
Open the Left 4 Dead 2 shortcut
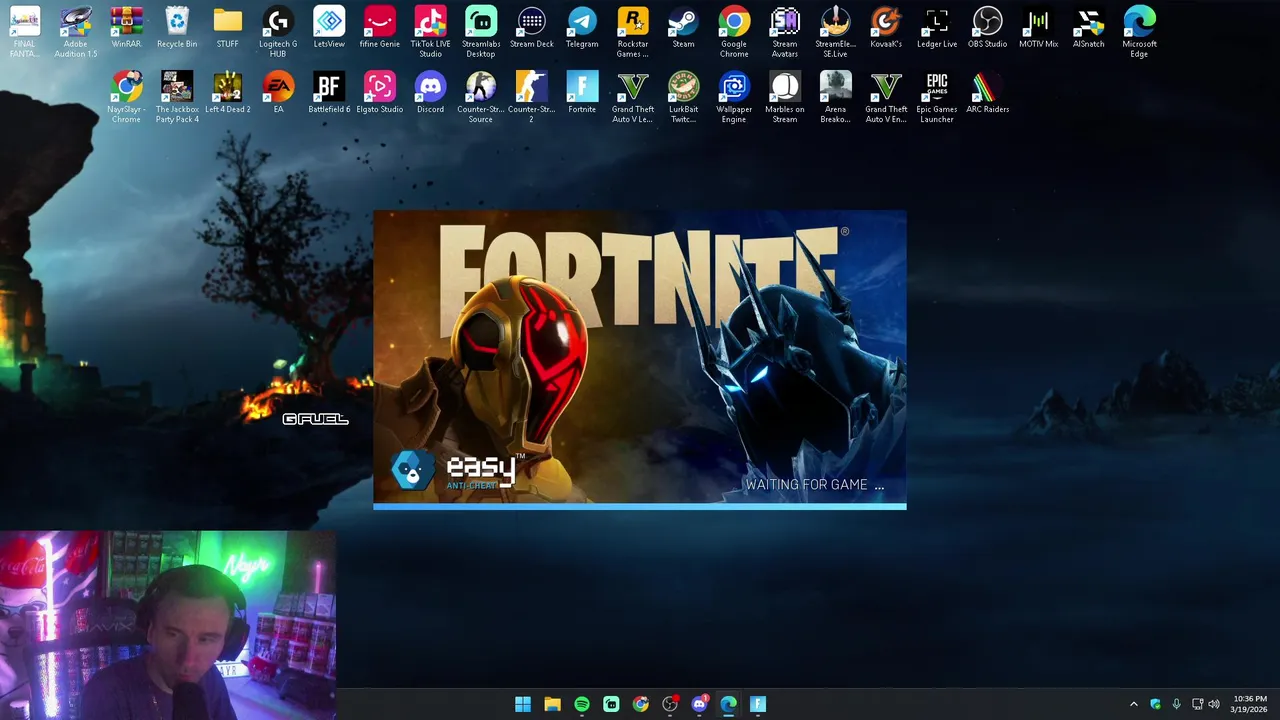tap(227, 93)
